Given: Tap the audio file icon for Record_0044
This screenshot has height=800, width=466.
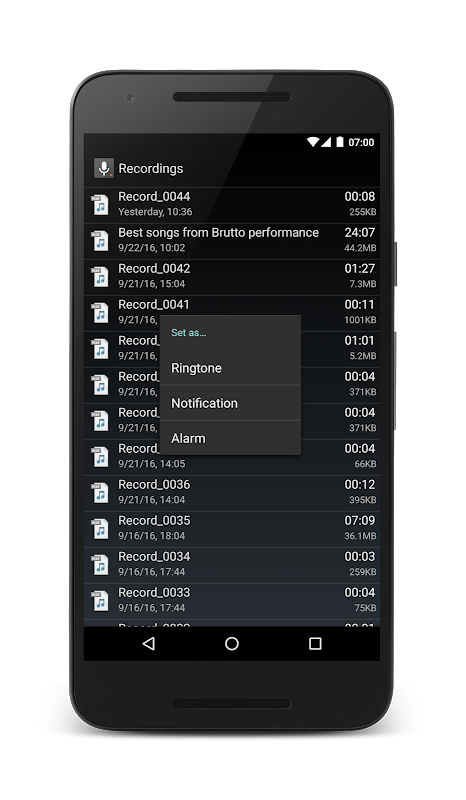Looking at the screenshot, I should [100, 205].
